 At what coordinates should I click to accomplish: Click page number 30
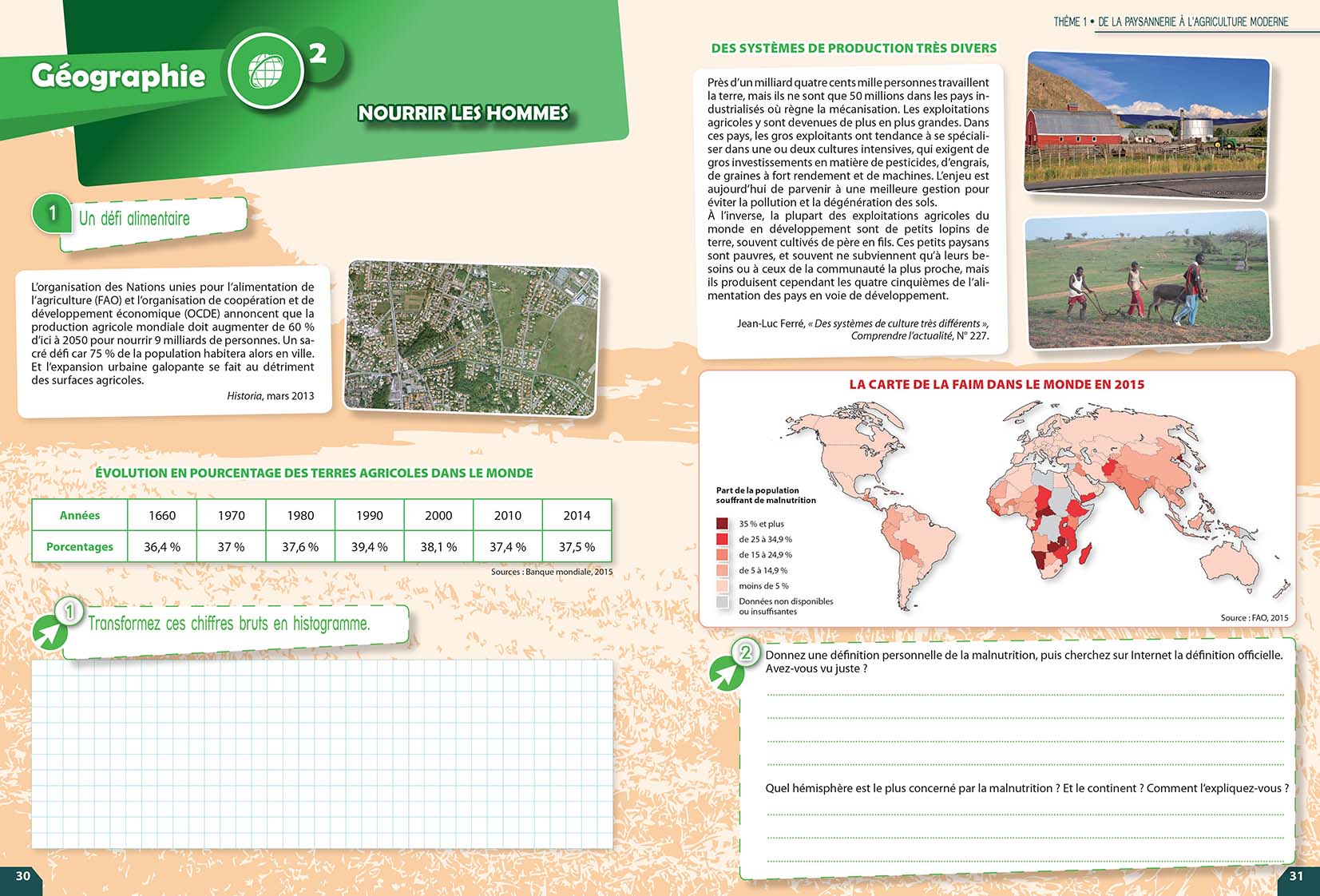click(23, 876)
